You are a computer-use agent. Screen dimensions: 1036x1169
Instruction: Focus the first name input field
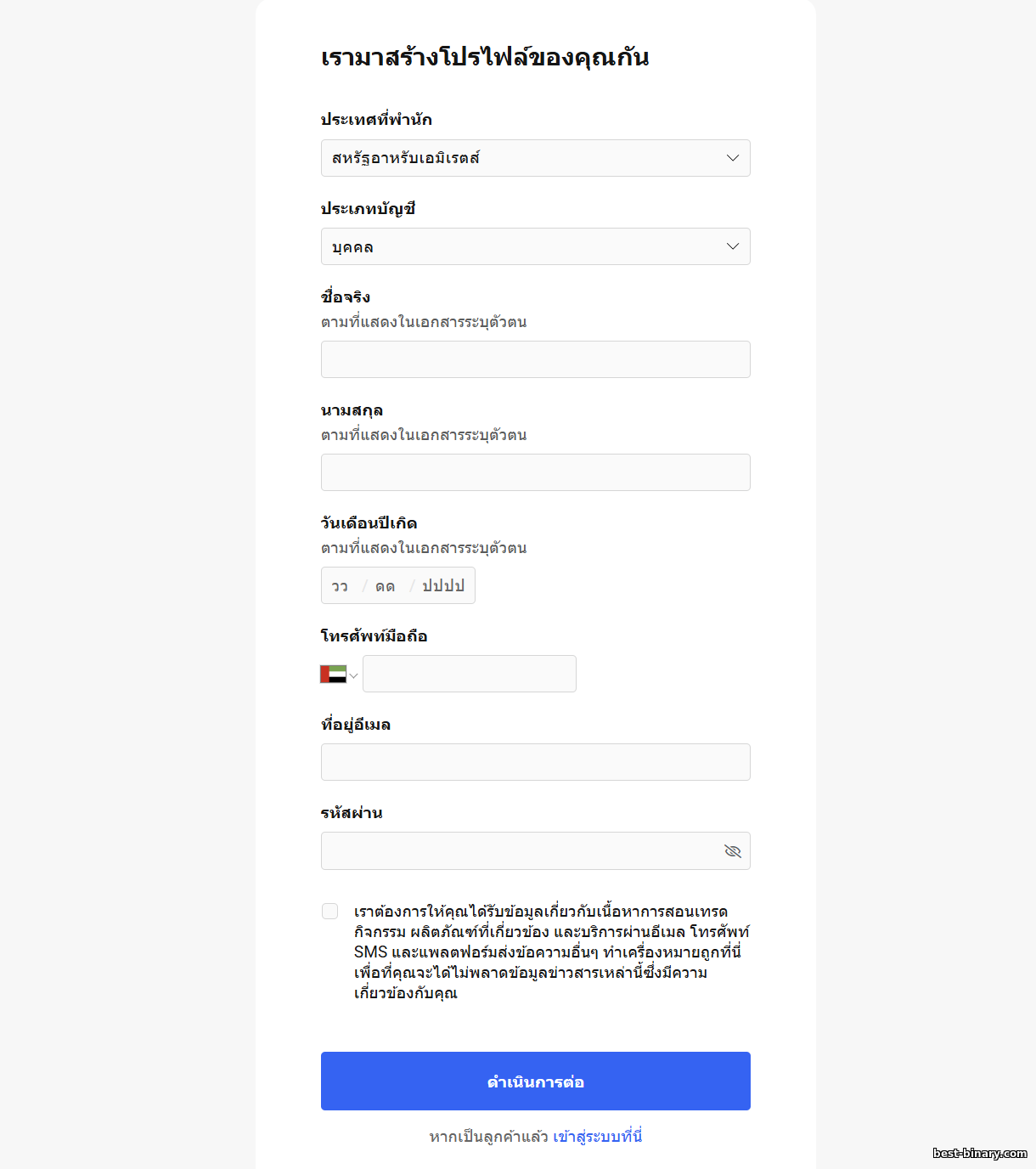point(535,359)
